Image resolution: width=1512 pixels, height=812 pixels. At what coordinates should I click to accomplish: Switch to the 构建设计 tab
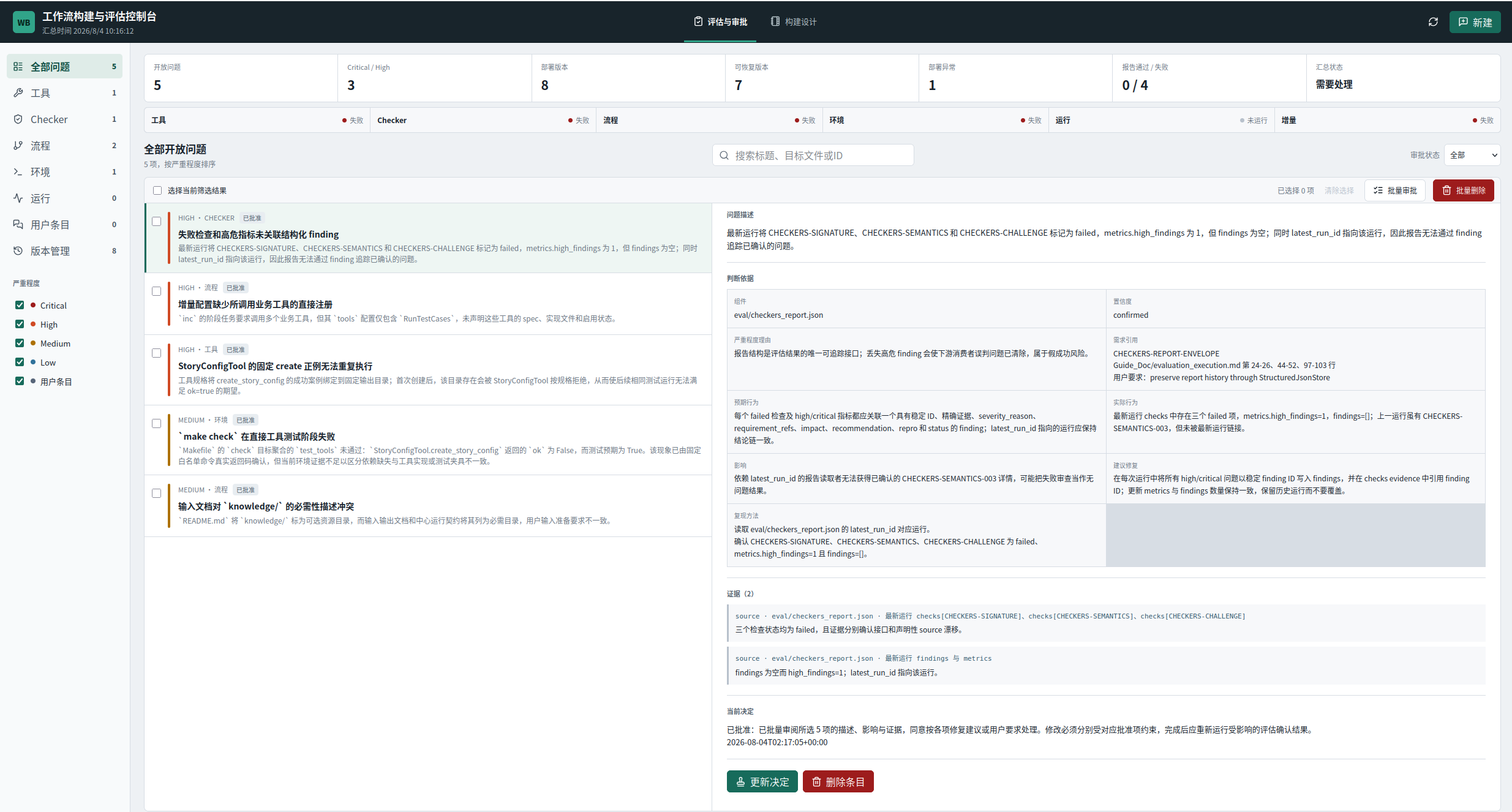point(794,21)
